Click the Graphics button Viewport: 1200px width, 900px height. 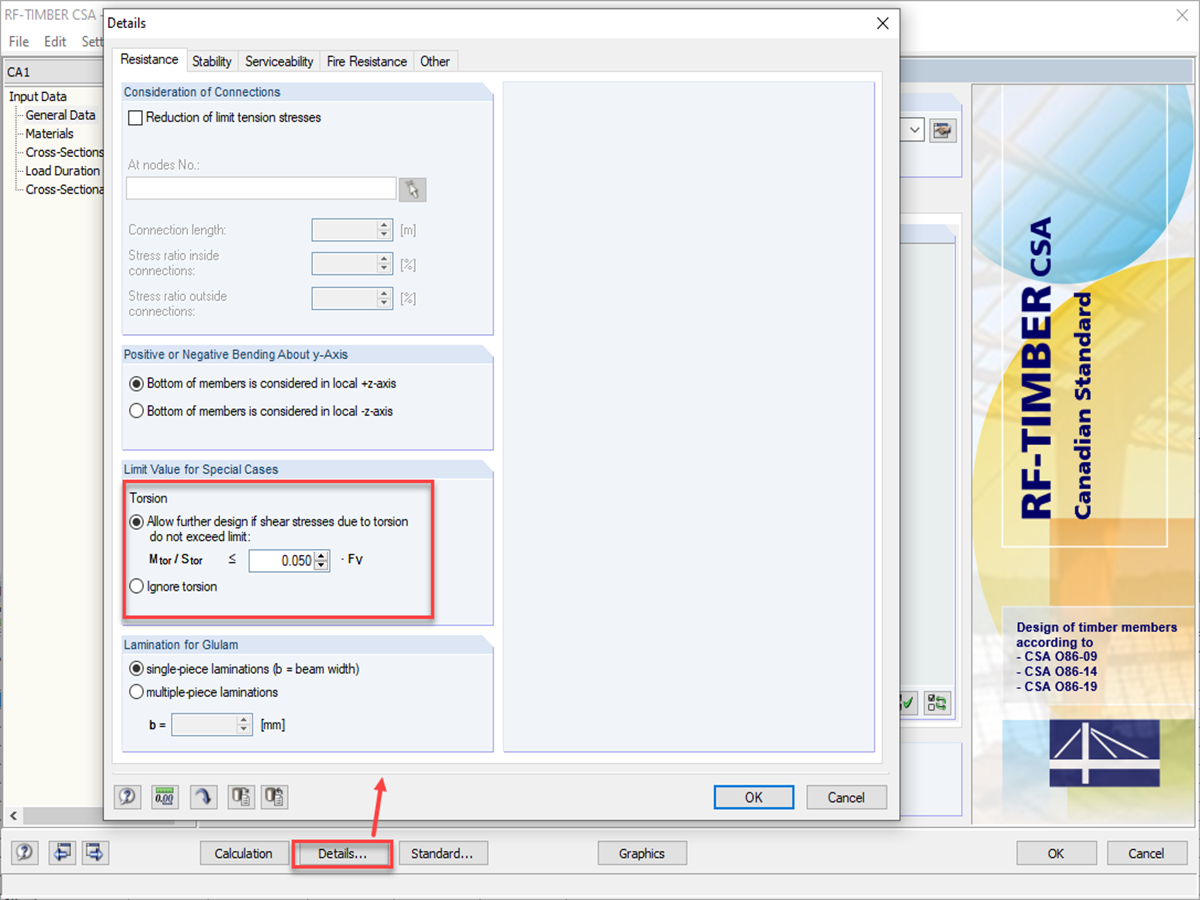(x=642, y=853)
